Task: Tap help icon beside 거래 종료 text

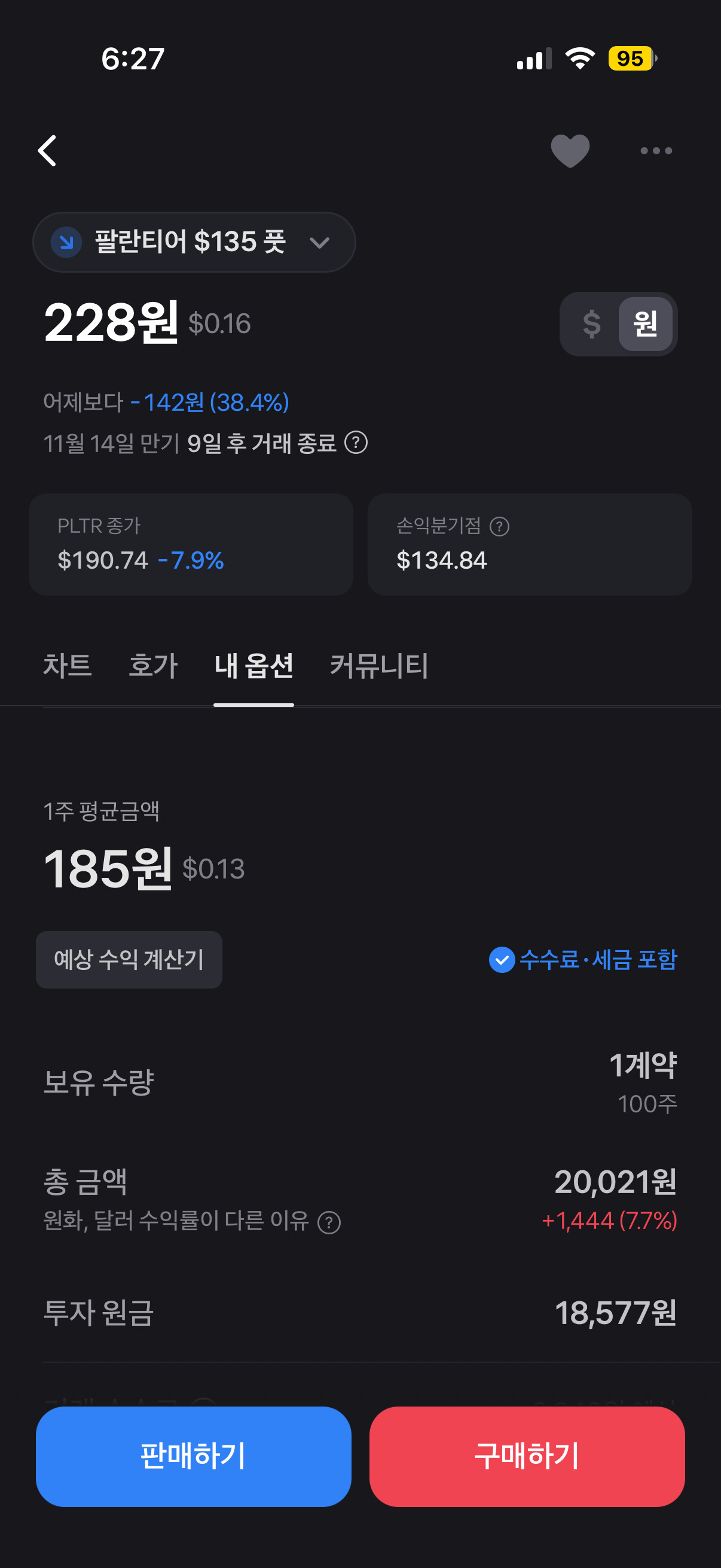Action: pyautogui.click(x=356, y=443)
